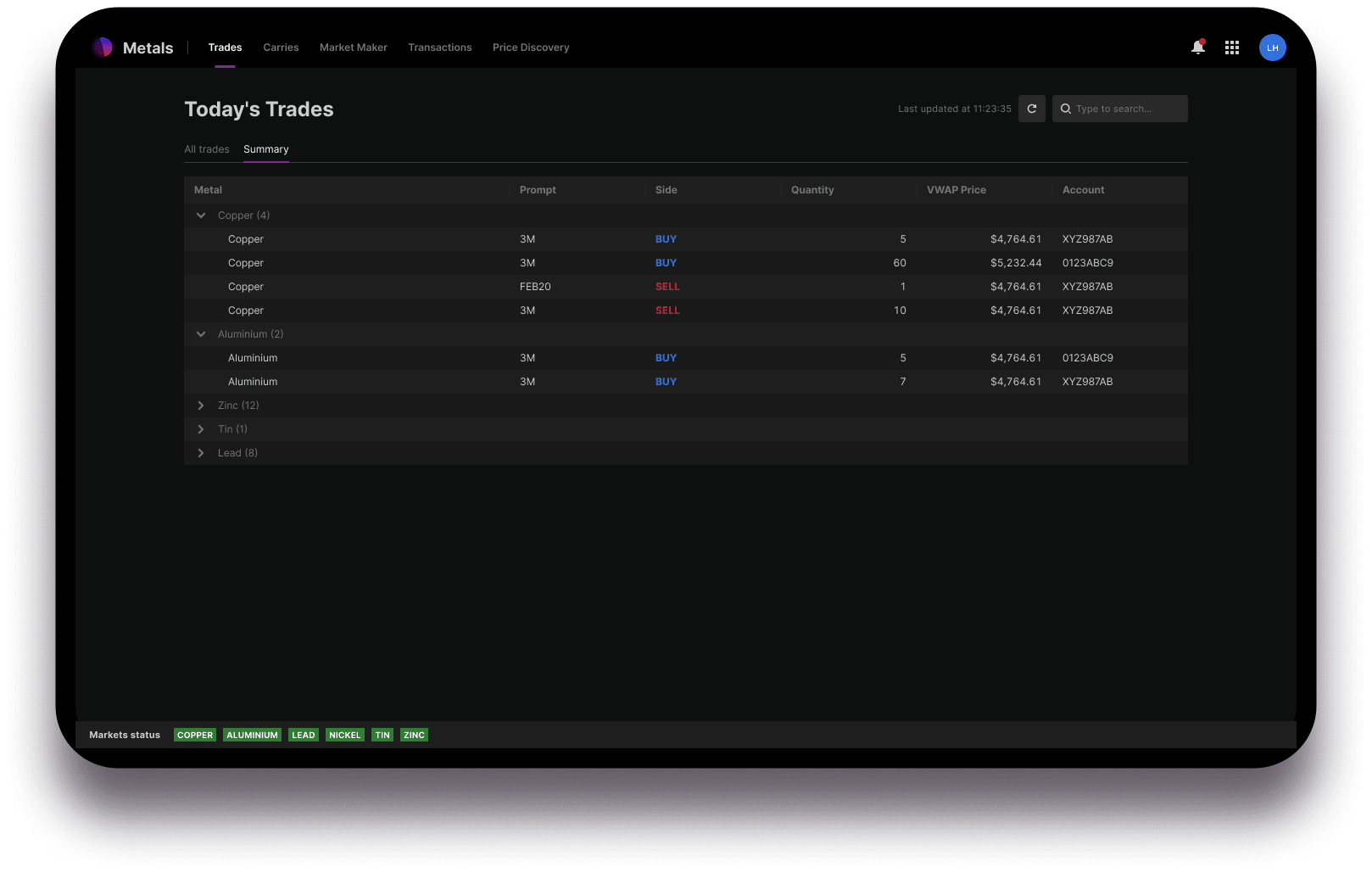
Task: Click the Aluminium (2) group label
Action: pos(250,334)
